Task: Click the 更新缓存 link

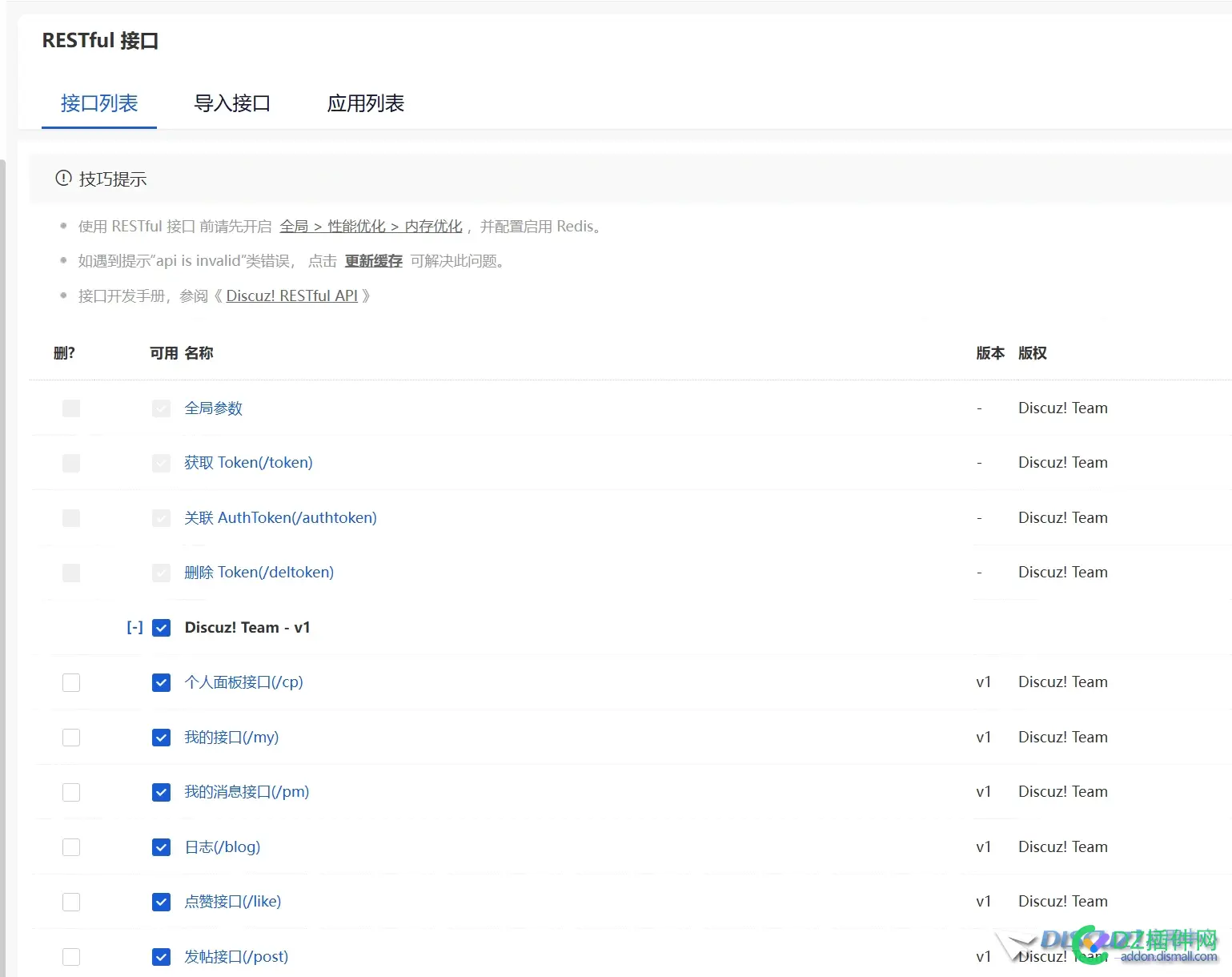Action: tap(373, 260)
